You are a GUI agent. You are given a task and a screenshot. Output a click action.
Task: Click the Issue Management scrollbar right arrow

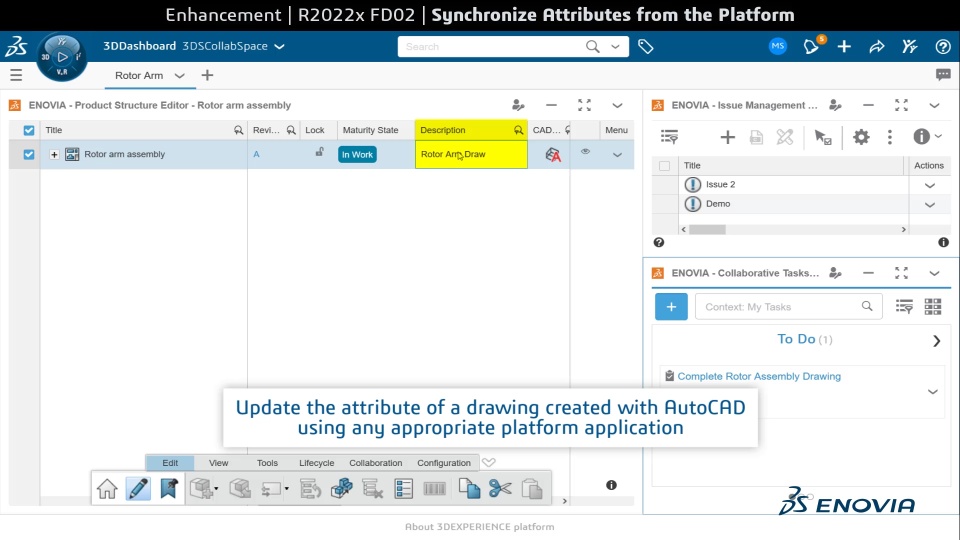[x=904, y=230]
